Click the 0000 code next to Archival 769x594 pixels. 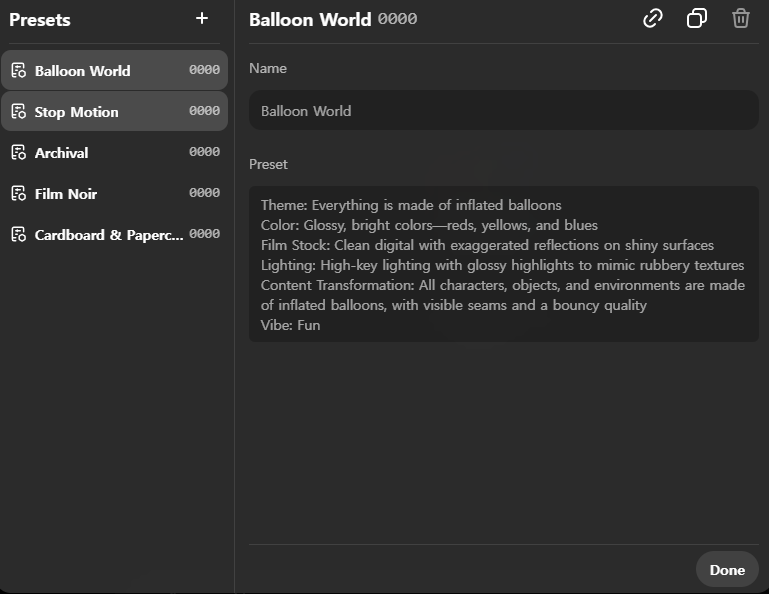205,152
